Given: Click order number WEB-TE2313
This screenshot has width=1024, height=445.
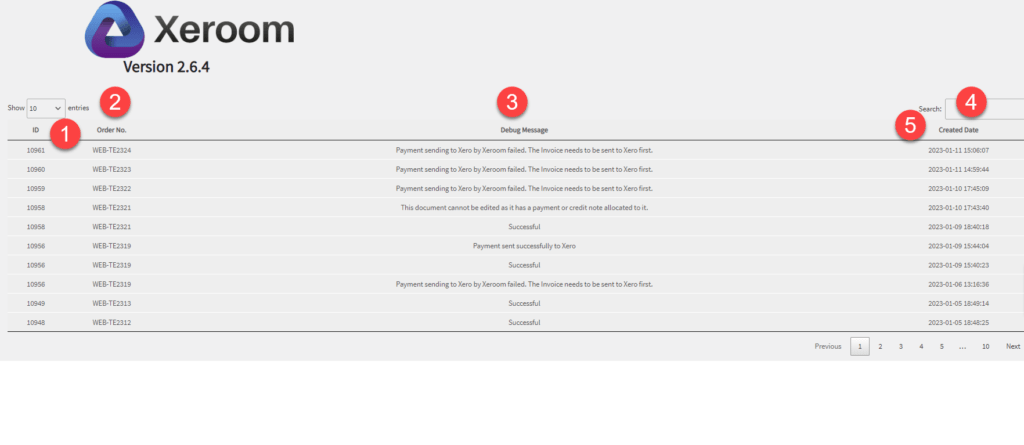Looking at the screenshot, I should (112, 303).
